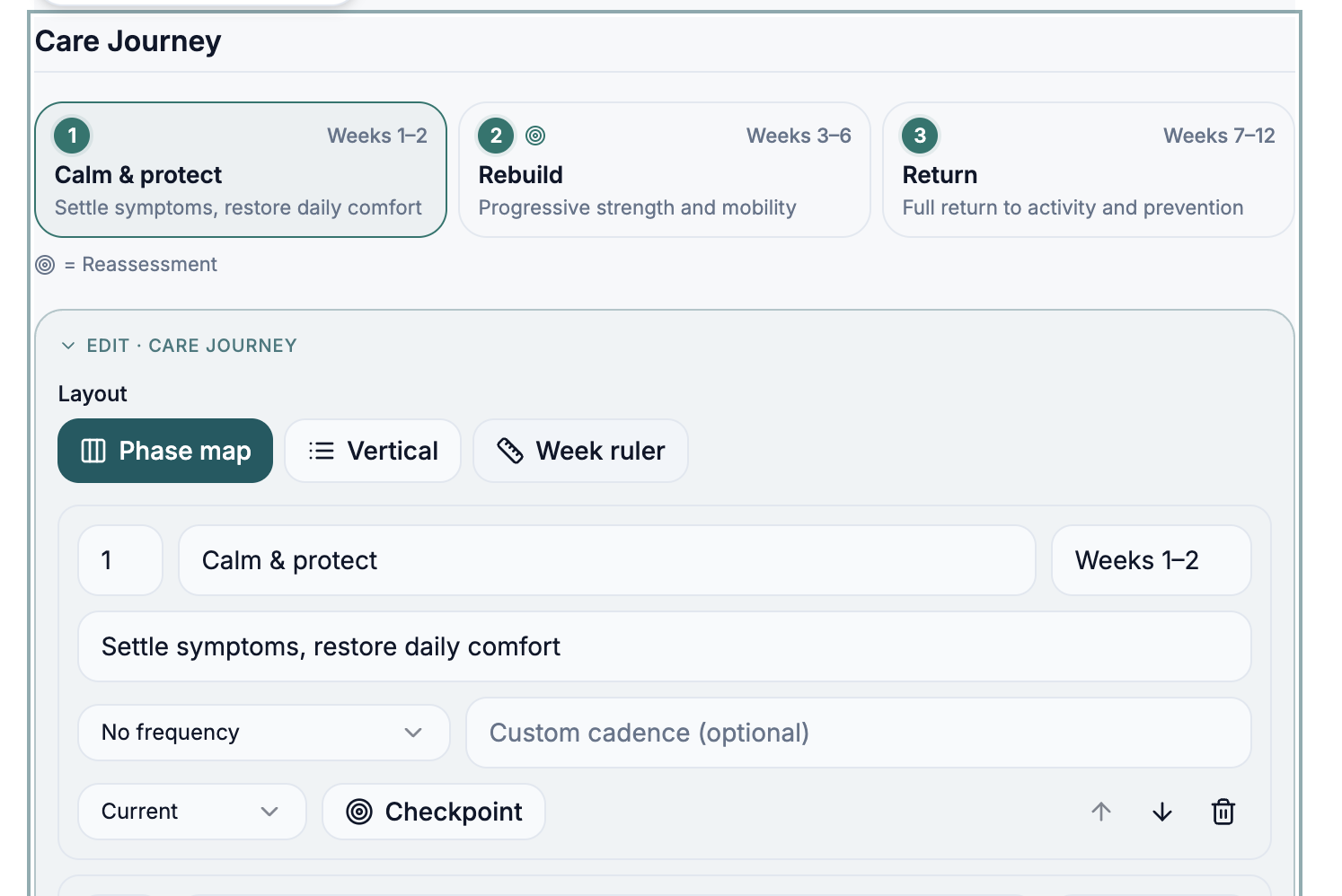
Task: Click the reassessment legend icon
Action: 45,265
